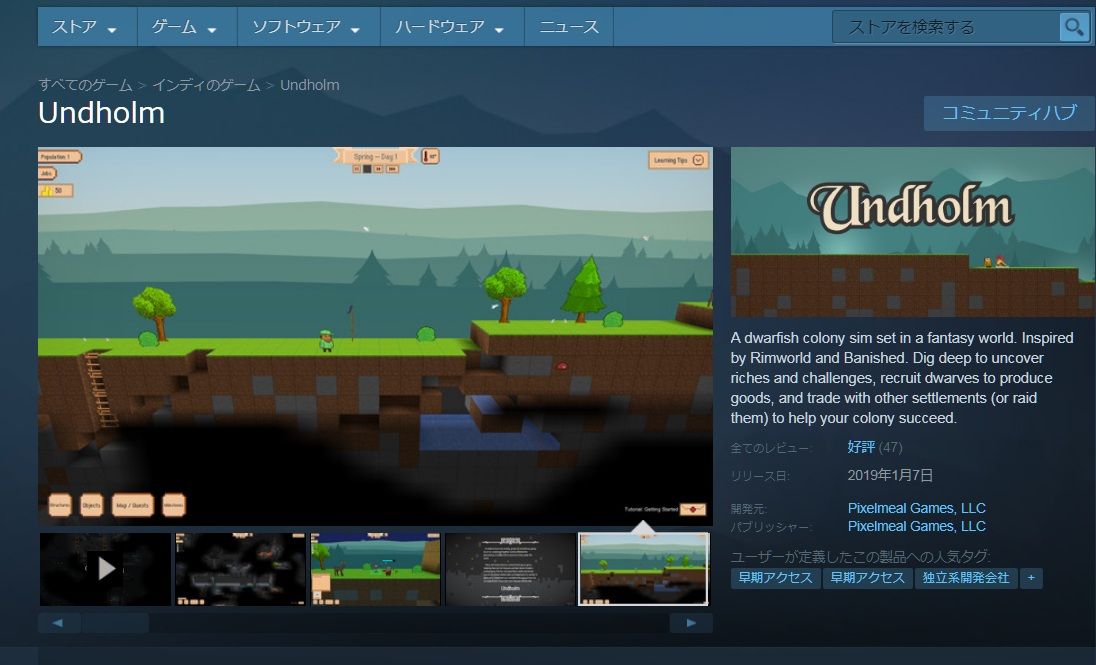The width and height of the screenshot is (1096, 665).
Task: Select the green field screenshot thumbnail
Action: [375, 569]
